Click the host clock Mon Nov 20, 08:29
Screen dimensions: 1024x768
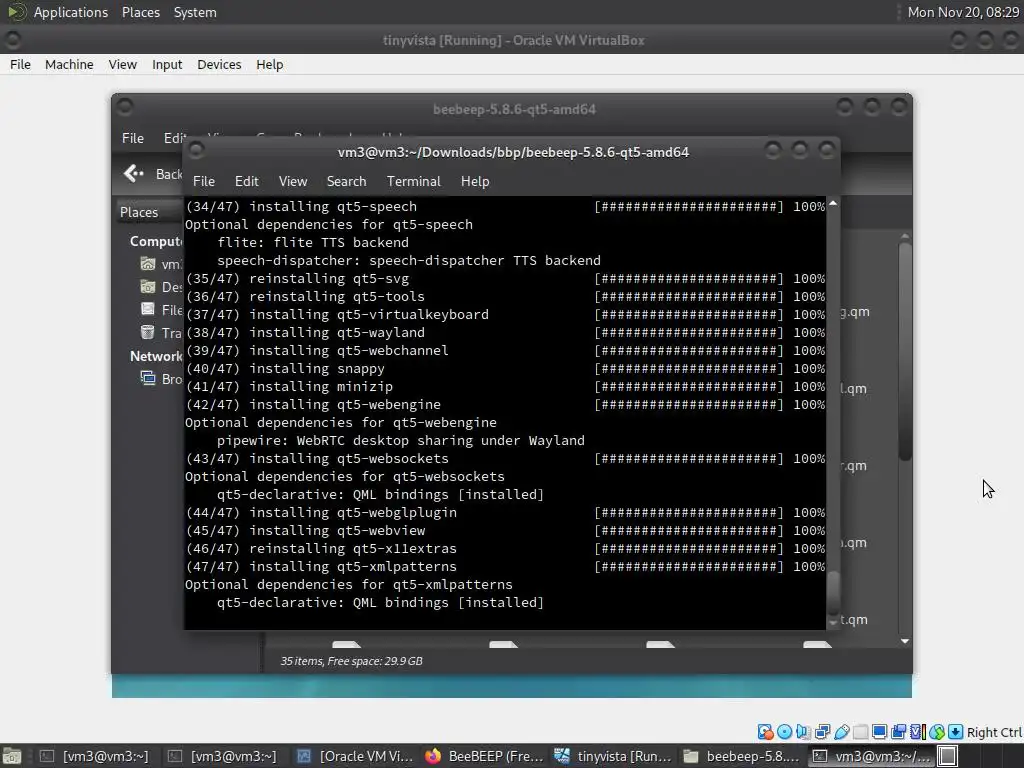click(x=963, y=12)
